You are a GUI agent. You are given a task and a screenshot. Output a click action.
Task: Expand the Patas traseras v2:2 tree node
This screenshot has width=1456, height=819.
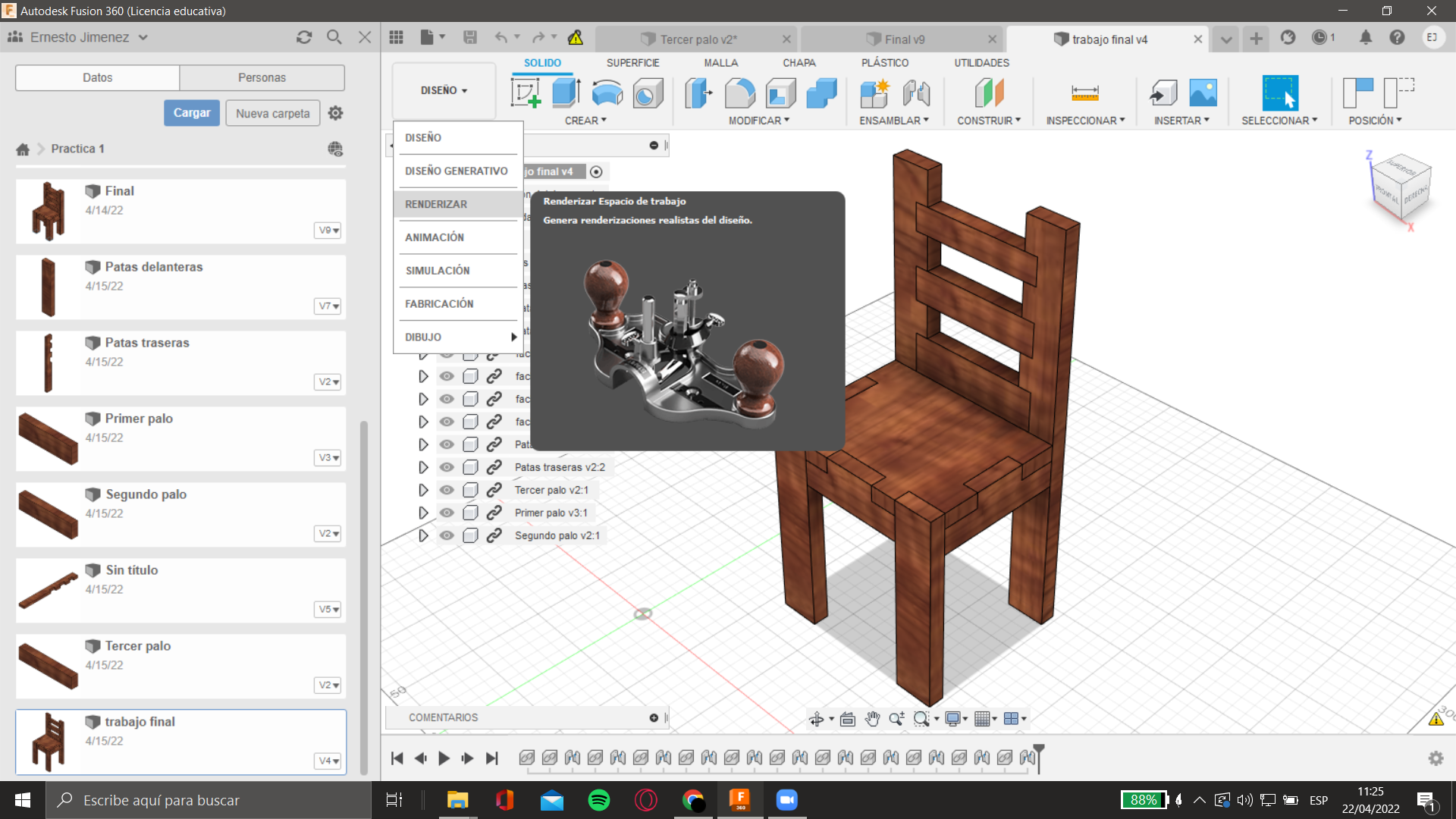pos(423,467)
